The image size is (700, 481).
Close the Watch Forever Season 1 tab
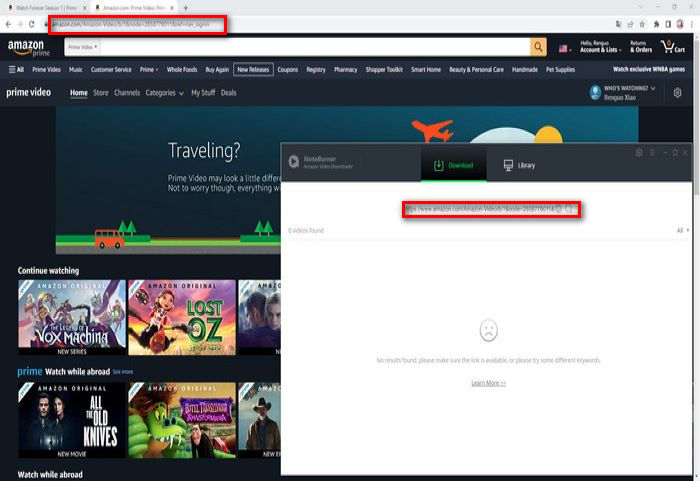pyautogui.click(x=85, y=8)
